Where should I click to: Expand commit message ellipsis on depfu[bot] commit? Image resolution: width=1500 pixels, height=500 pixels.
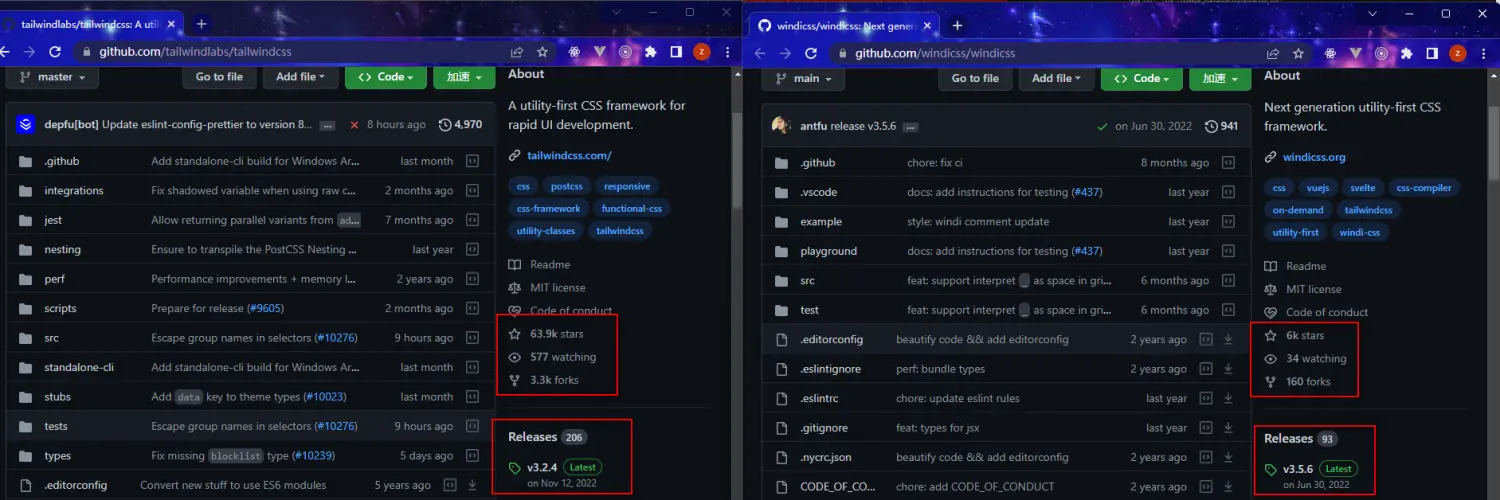point(327,125)
